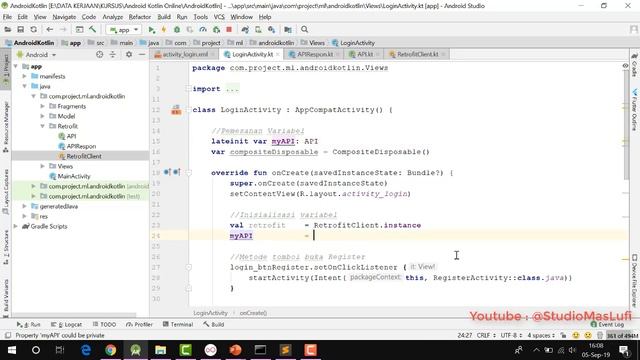Open the Logcat tool window
Screen dimensions: 640x360
(x=67, y=324)
